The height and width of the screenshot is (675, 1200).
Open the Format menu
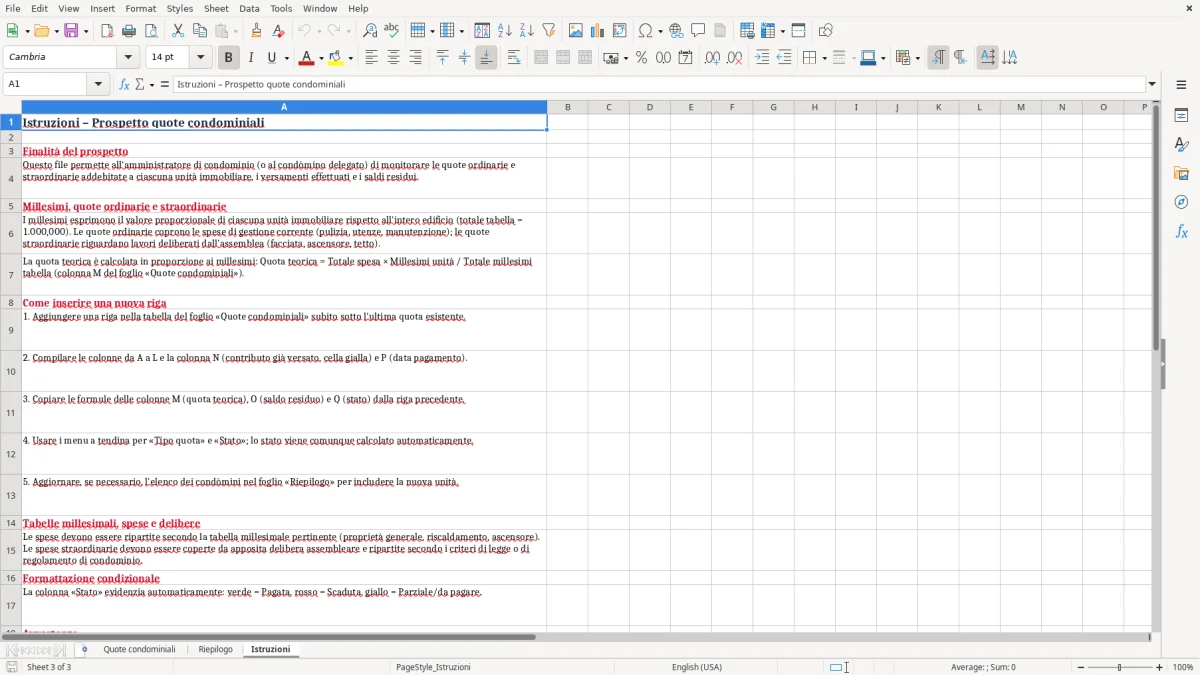click(140, 8)
